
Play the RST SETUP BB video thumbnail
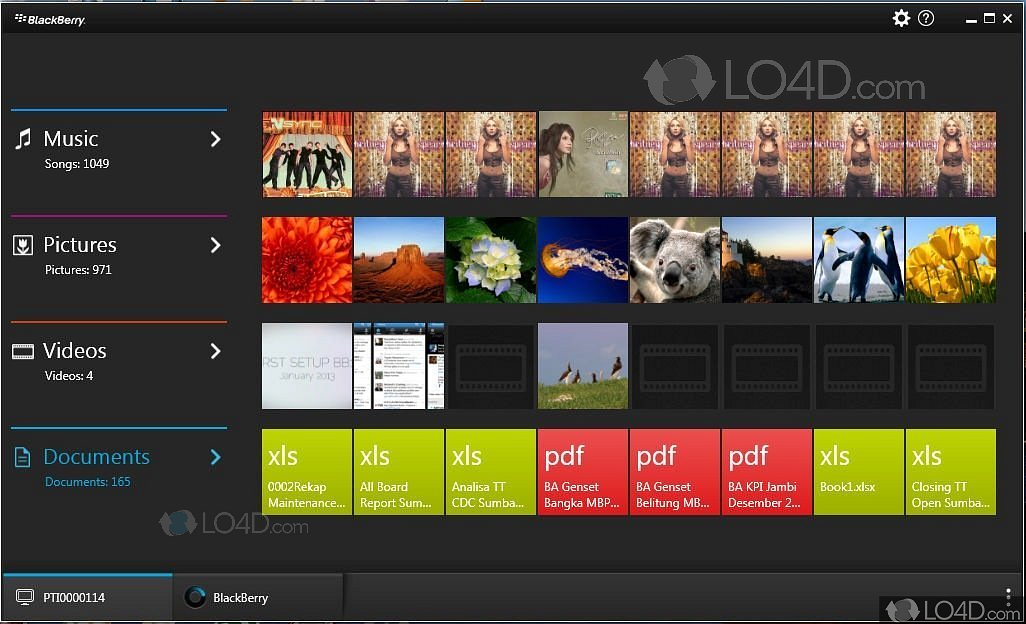click(307, 366)
